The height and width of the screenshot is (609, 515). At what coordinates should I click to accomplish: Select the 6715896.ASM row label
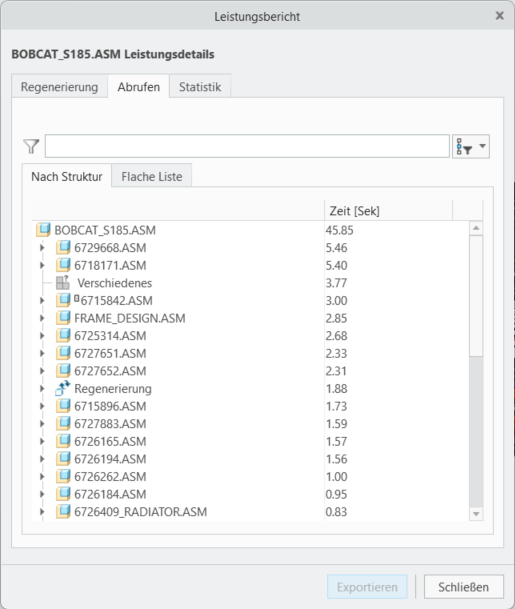[x=110, y=406]
